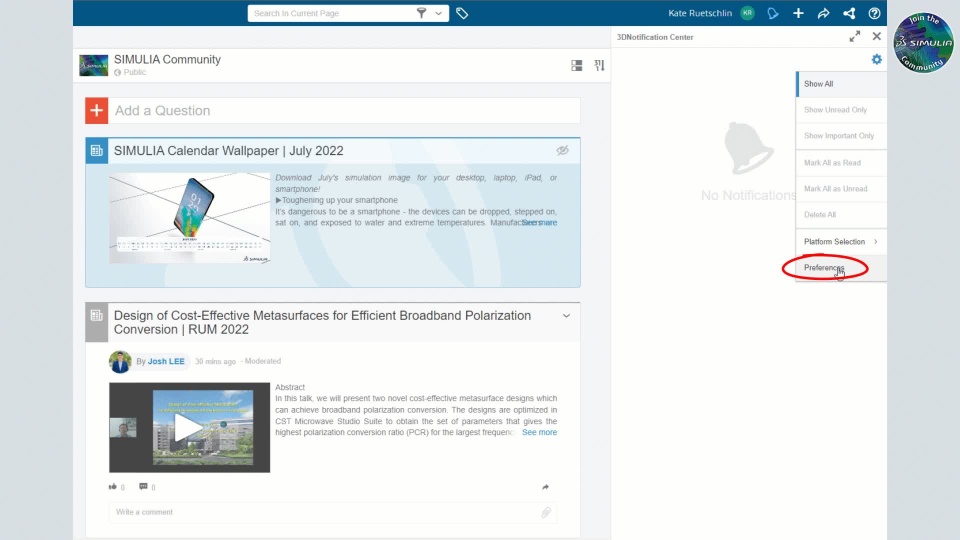Click the notification settings gear icon
The width and height of the screenshot is (960, 540).
click(x=877, y=59)
